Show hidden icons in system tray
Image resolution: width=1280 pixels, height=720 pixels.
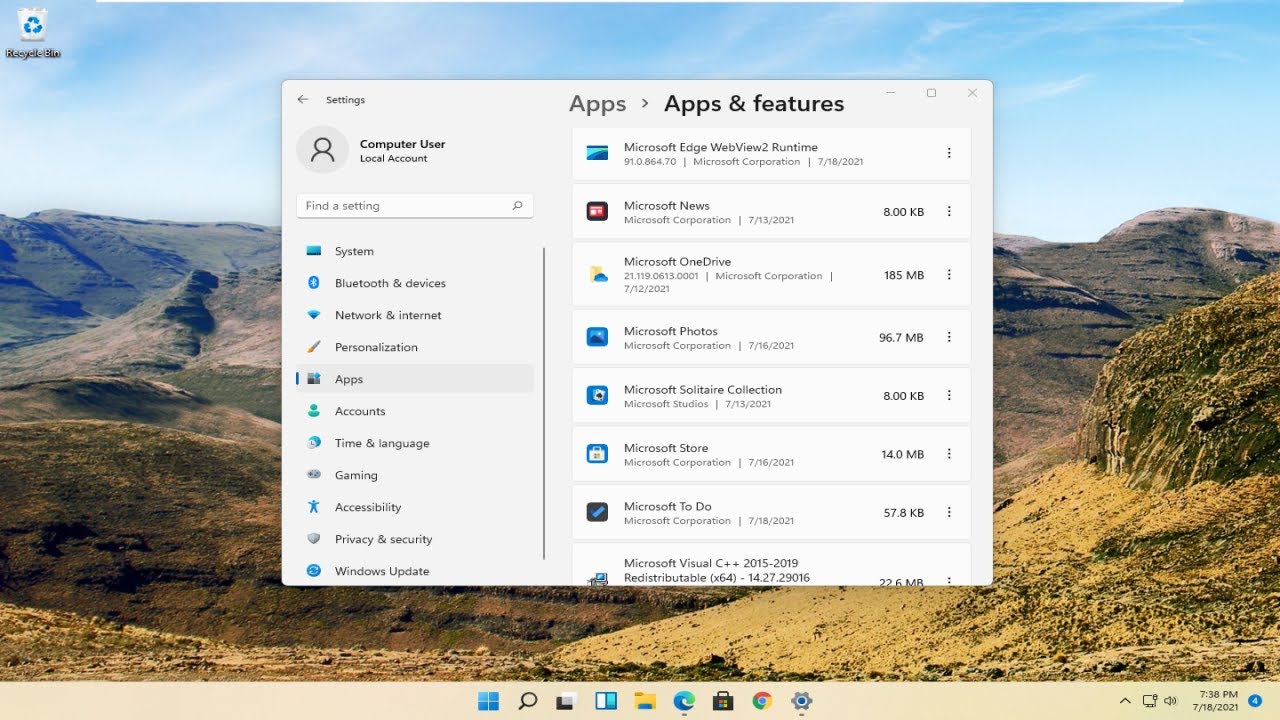1125,701
